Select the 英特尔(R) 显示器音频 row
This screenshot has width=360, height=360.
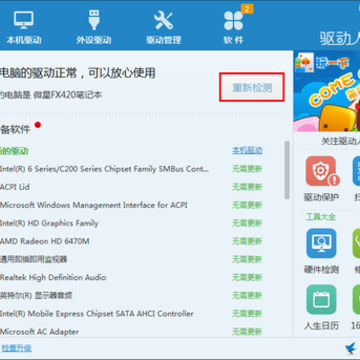tap(131, 295)
